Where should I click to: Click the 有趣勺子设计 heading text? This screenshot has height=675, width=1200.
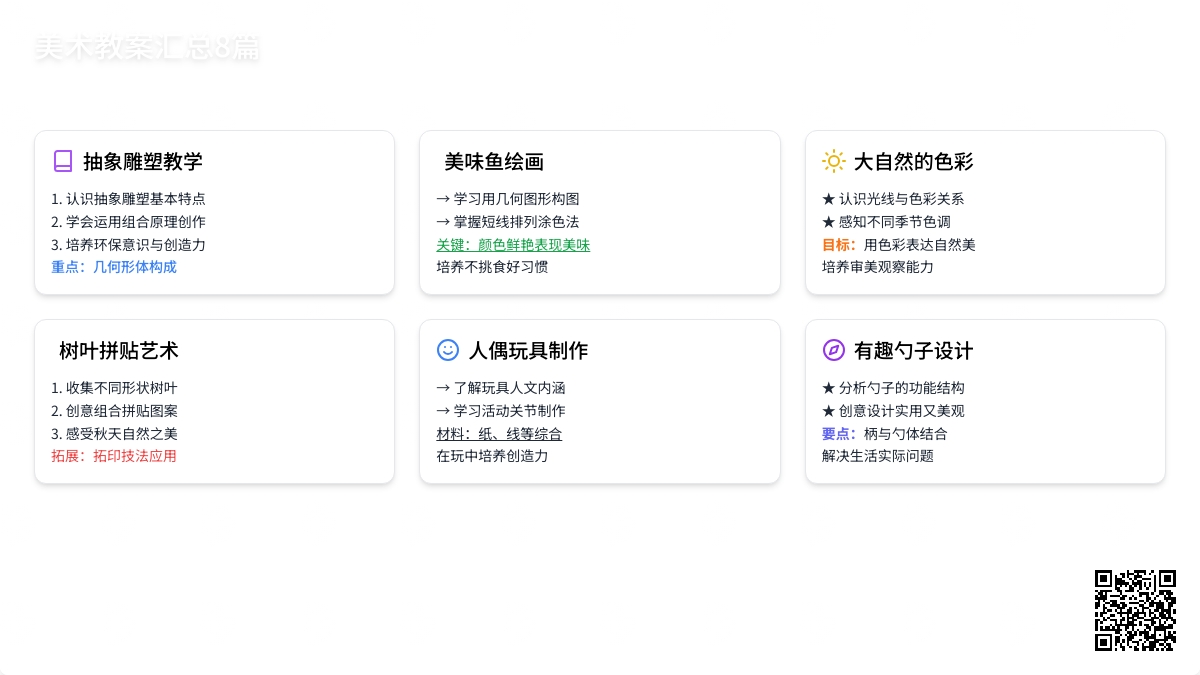coord(913,351)
